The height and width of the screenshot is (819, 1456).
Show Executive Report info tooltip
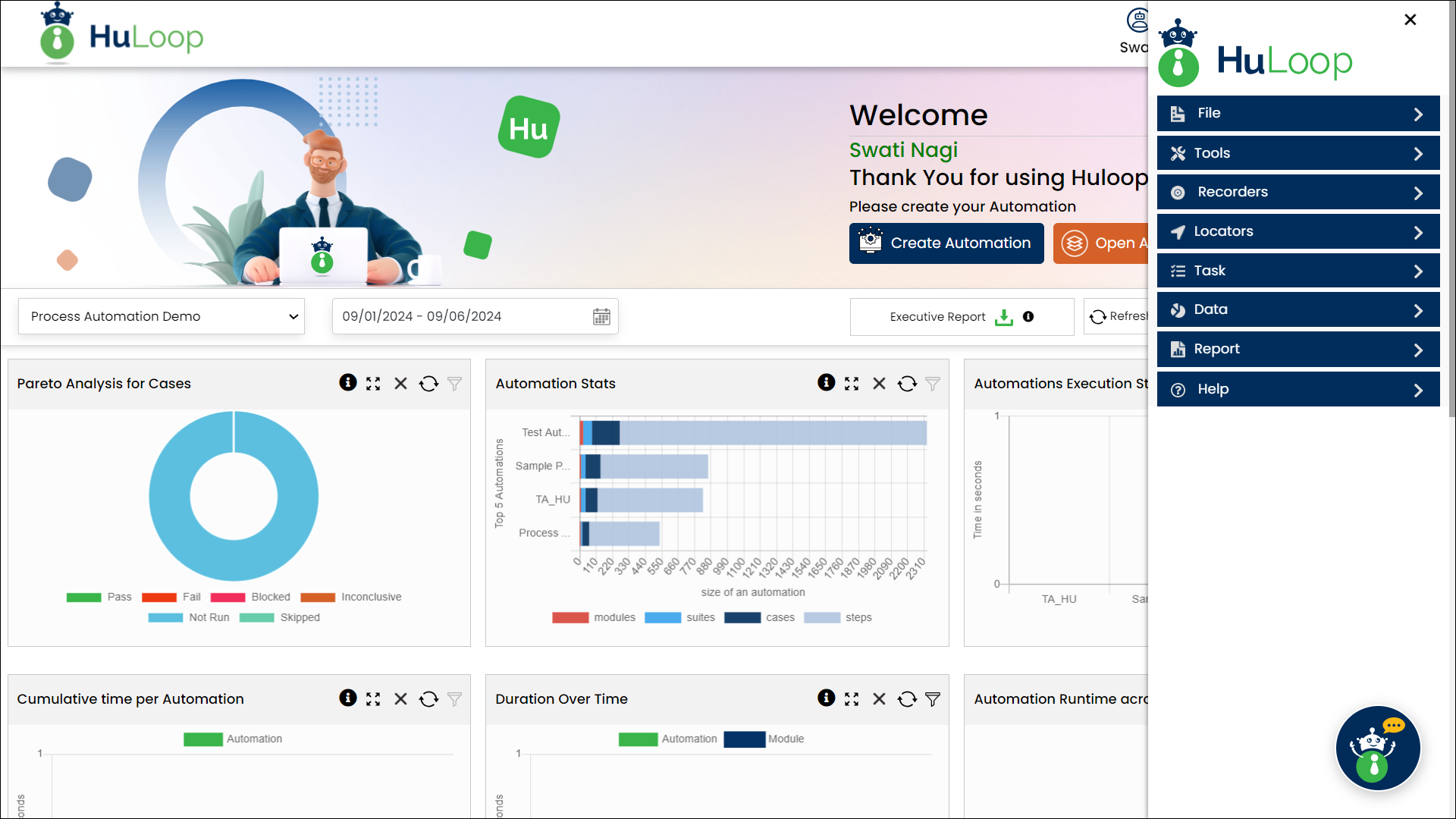(1028, 316)
